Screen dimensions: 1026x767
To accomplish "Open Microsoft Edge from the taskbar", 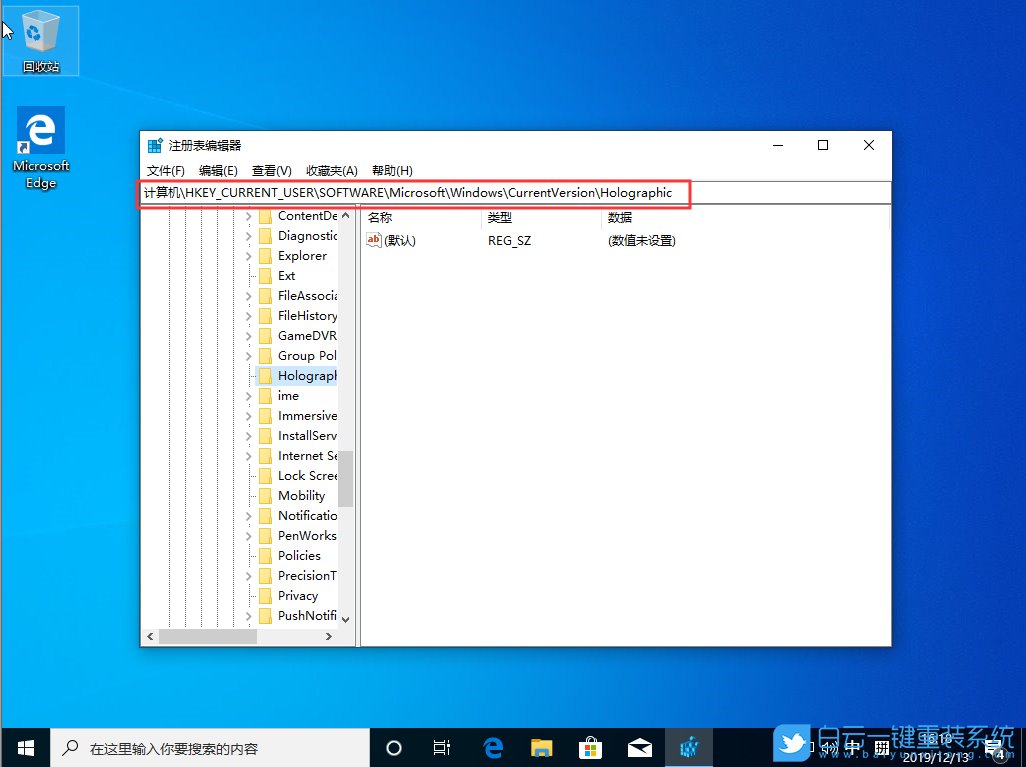I will [x=492, y=747].
